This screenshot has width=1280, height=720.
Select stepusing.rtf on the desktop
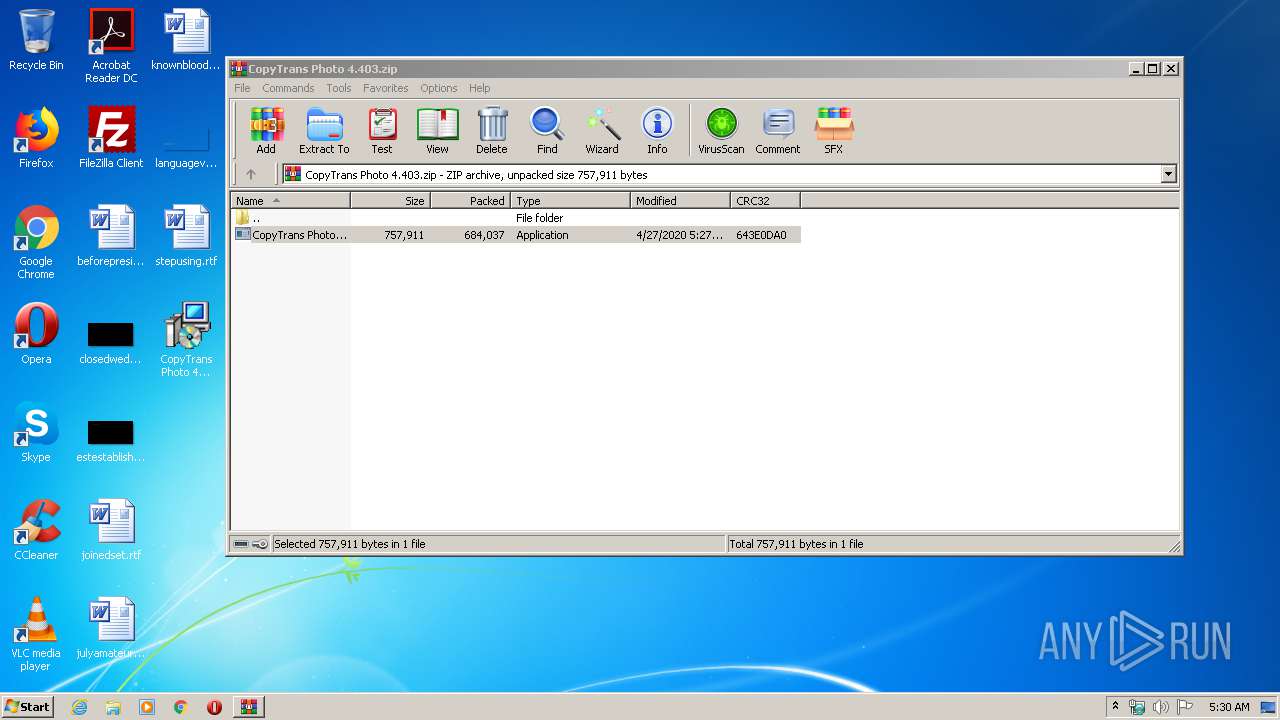point(186,236)
